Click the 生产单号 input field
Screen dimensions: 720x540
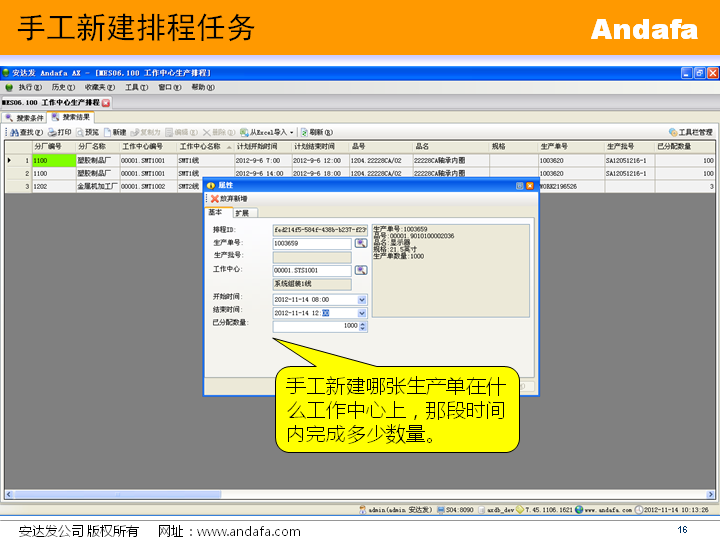coord(312,243)
